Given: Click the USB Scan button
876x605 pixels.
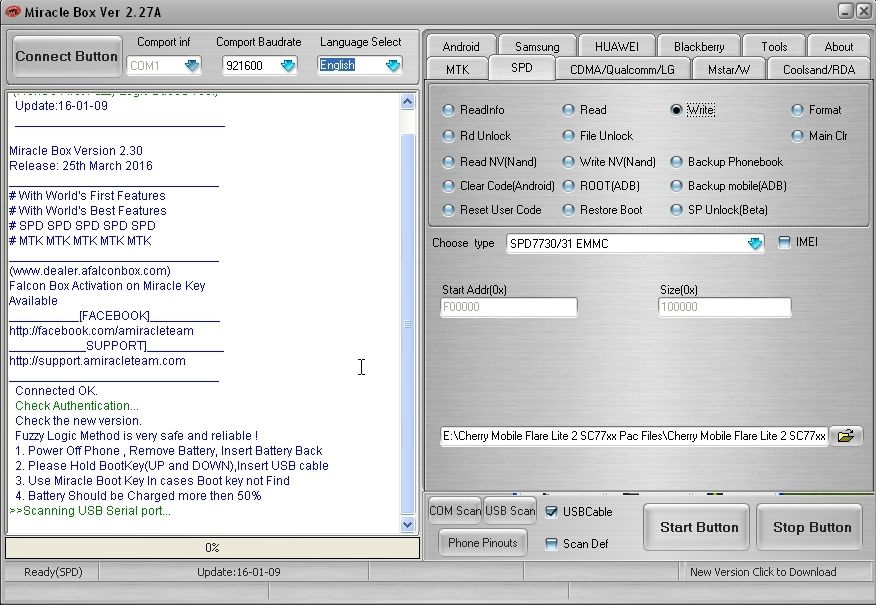Looking at the screenshot, I should [510, 511].
